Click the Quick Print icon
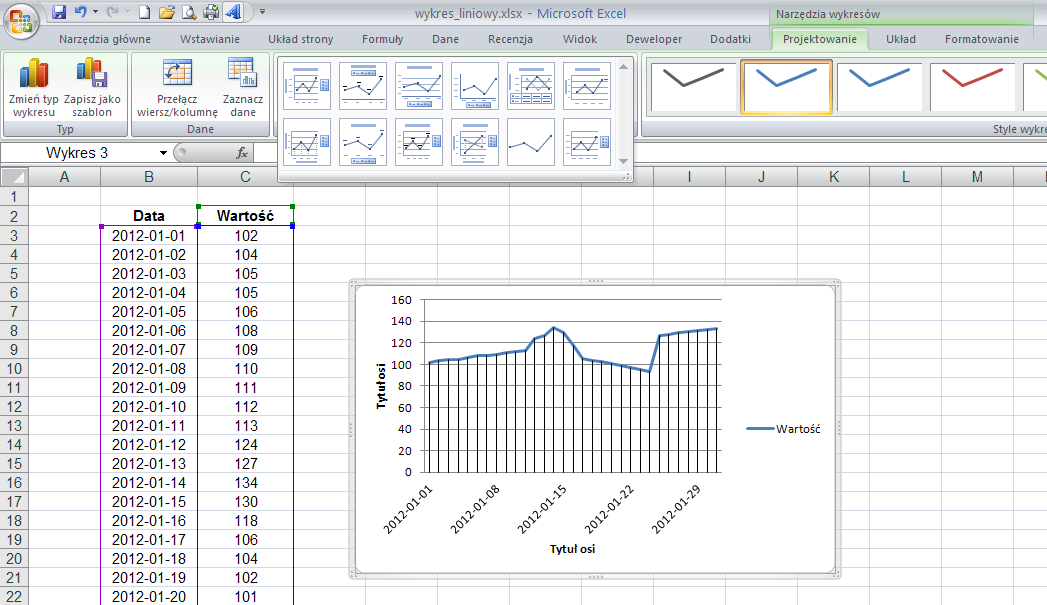 point(211,12)
